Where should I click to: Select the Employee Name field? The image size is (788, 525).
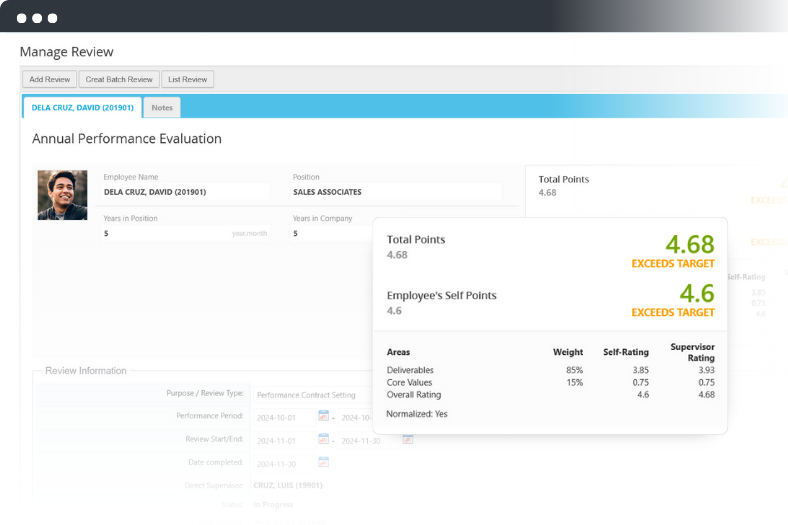185,192
